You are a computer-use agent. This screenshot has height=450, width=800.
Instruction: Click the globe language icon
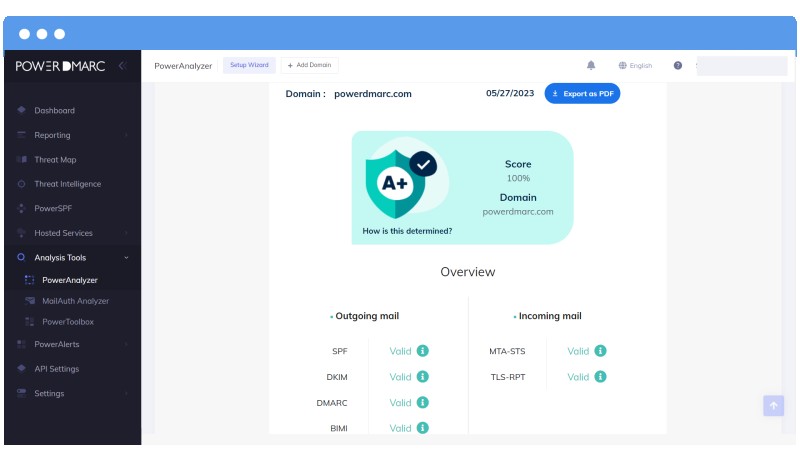tap(622, 65)
